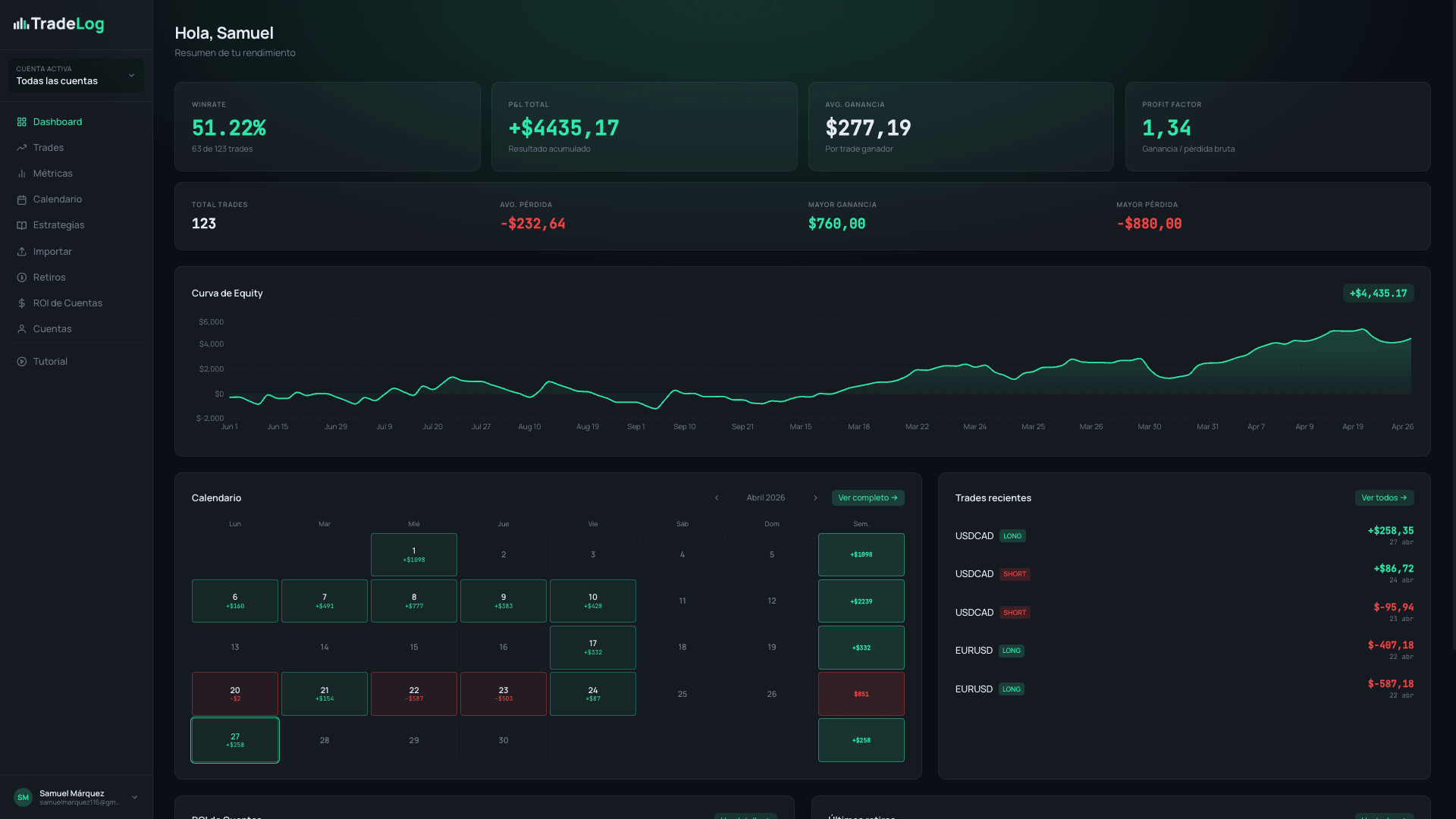
Task: Select calendar day 9 with +$383
Action: 504,601
